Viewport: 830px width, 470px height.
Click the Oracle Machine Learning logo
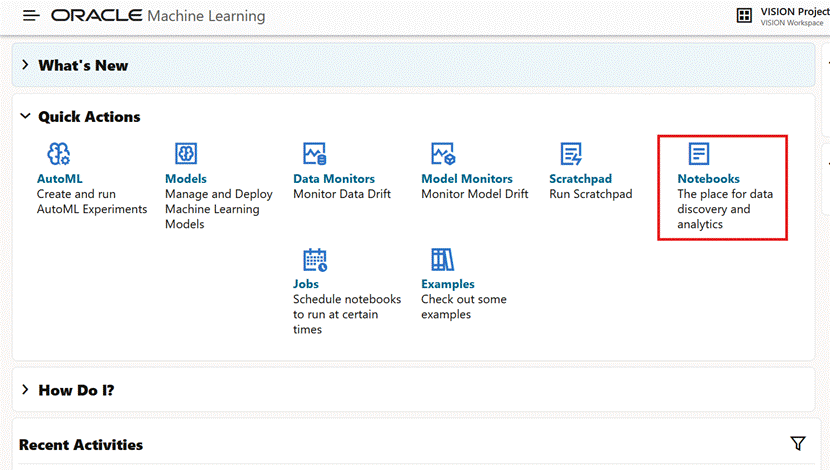click(158, 16)
